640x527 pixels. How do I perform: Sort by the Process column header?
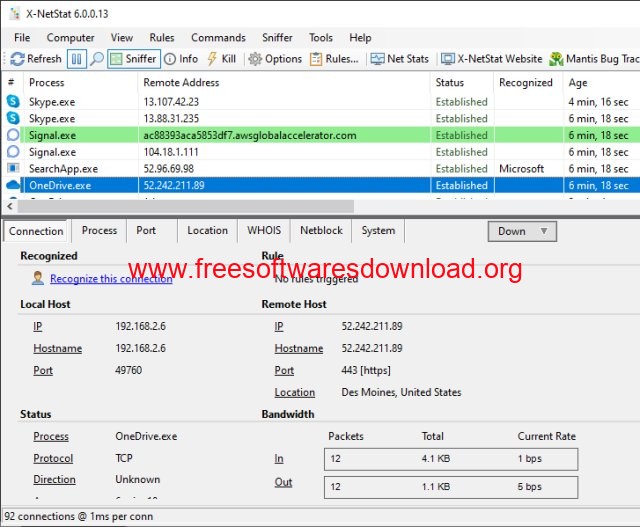tap(81, 82)
